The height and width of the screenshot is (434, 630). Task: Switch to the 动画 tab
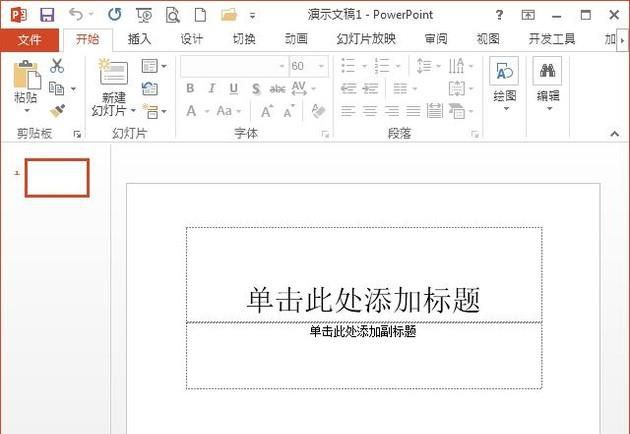tap(297, 39)
